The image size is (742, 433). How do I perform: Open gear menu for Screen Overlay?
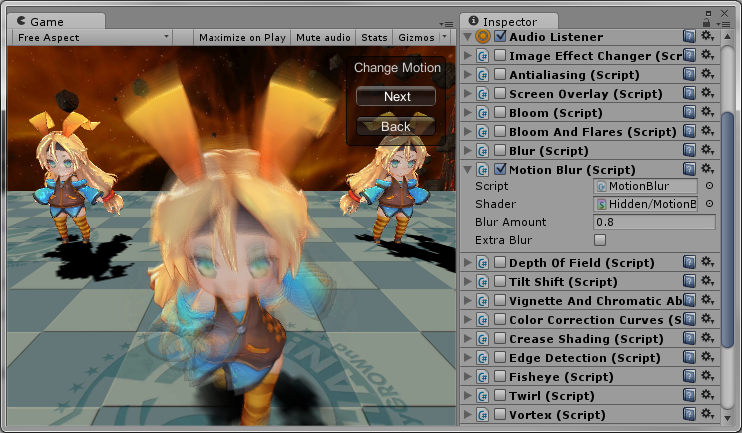pyautogui.click(x=707, y=93)
